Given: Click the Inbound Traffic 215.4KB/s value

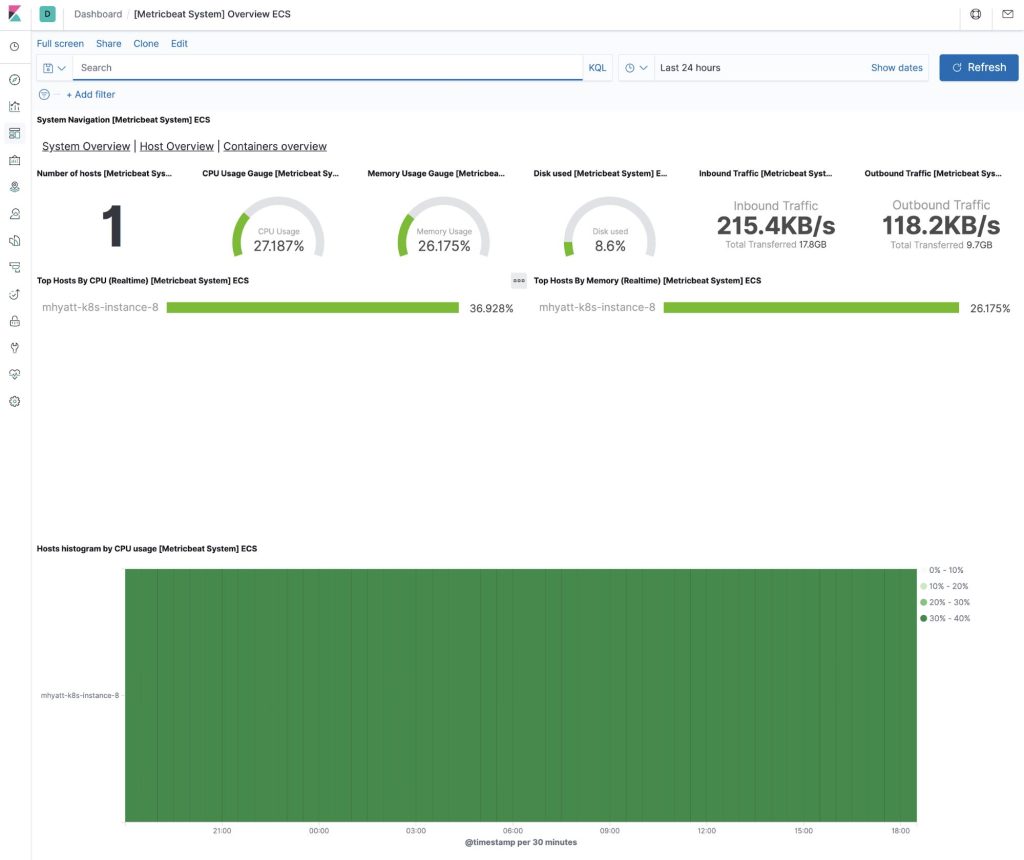Looking at the screenshot, I should [x=776, y=226].
